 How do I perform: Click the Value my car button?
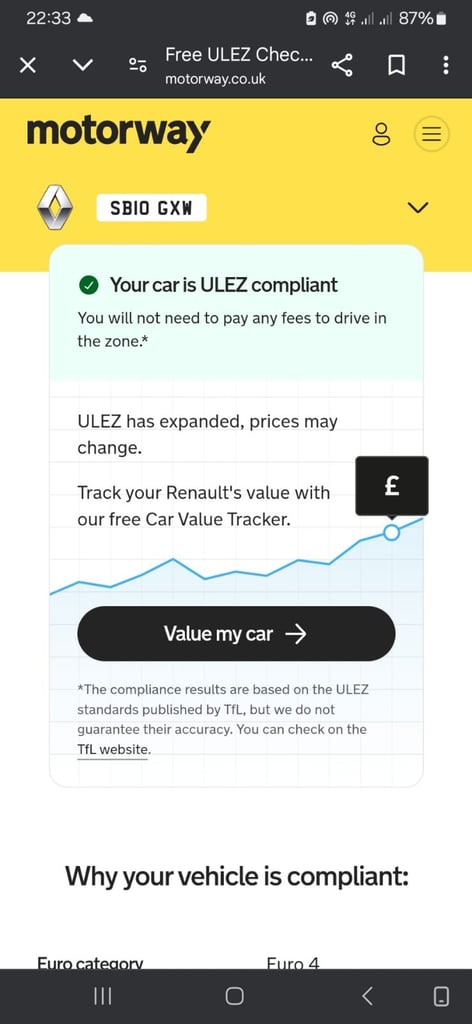(x=236, y=633)
